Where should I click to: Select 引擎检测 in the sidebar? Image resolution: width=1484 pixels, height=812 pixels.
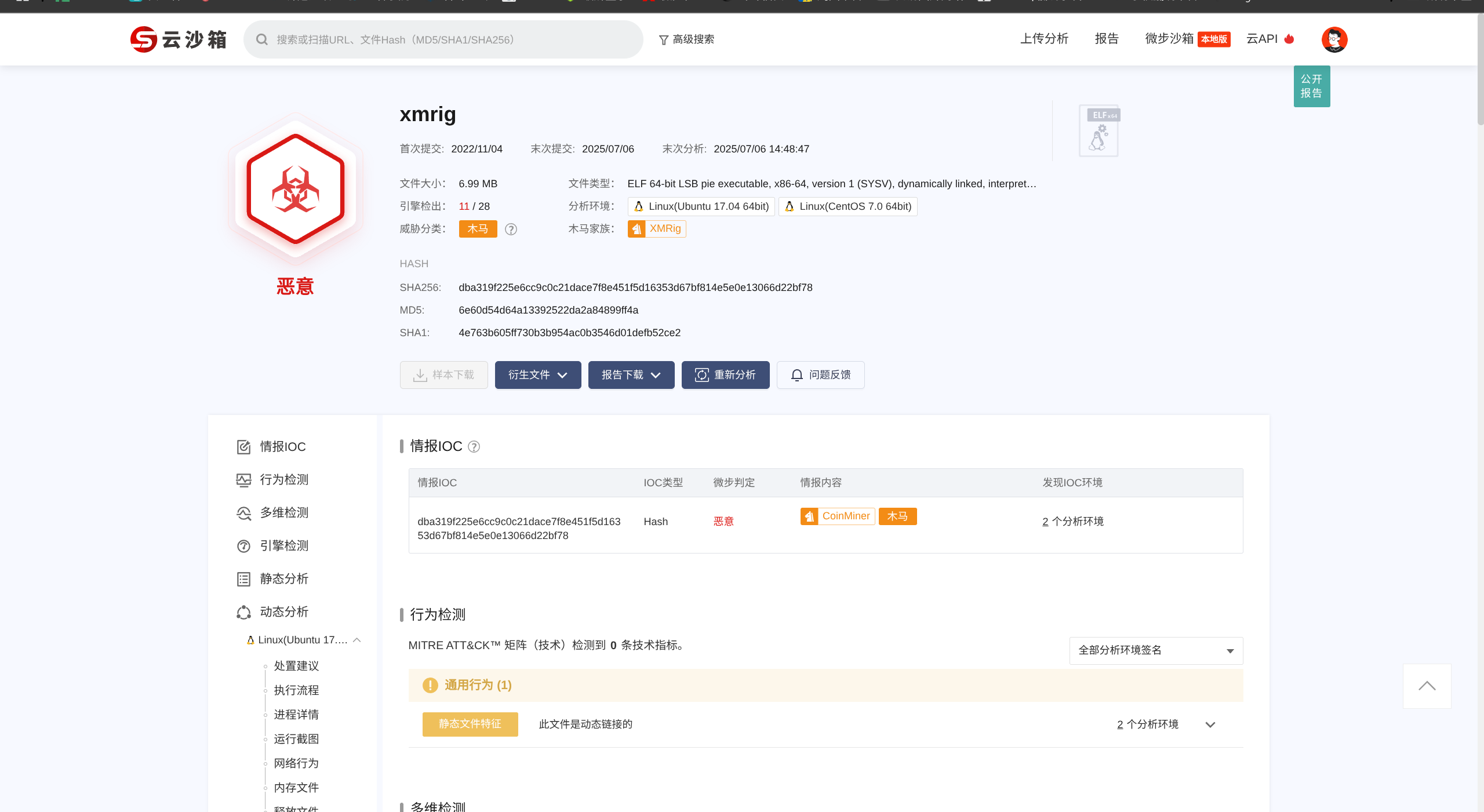click(x=283, y=546)
